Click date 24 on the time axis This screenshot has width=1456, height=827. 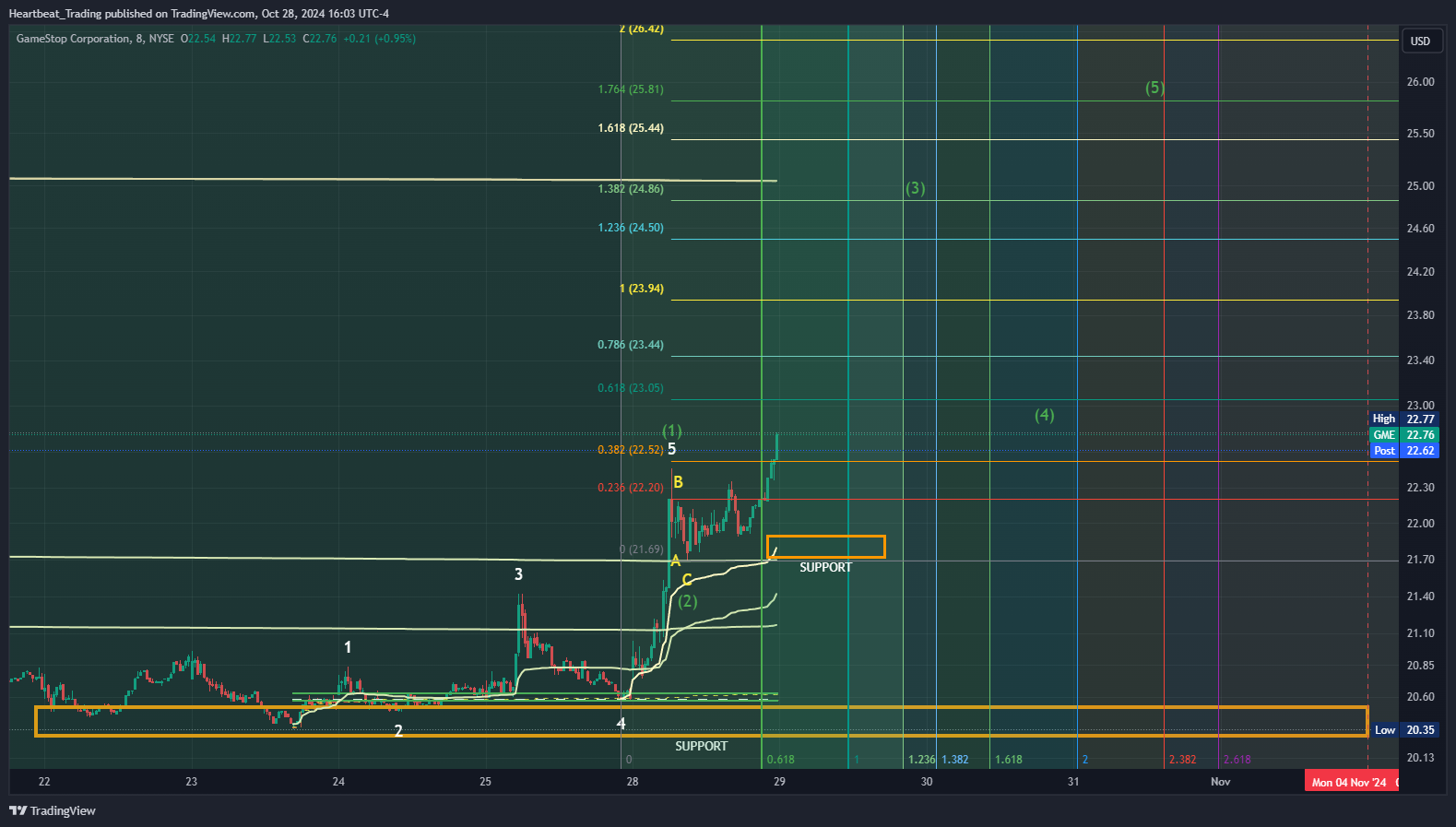(338, 782)
